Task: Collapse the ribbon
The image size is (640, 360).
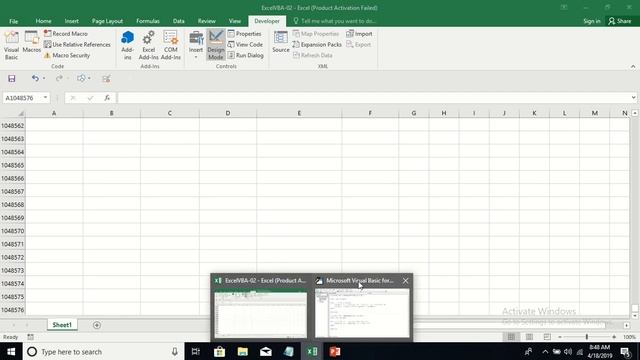Action: (x=633, y=67)
